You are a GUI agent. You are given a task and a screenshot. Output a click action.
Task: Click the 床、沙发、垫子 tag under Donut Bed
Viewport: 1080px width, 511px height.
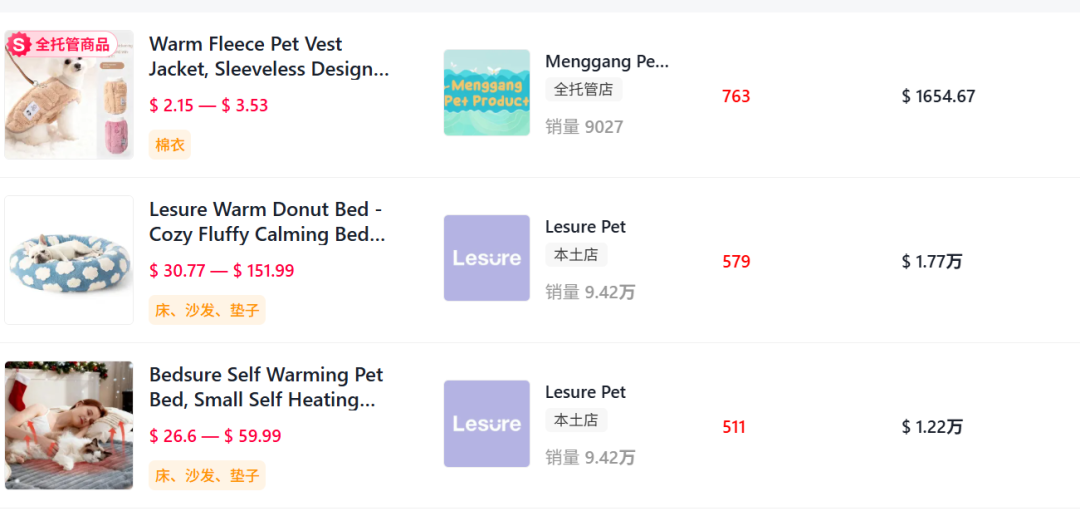coord(207,310)
